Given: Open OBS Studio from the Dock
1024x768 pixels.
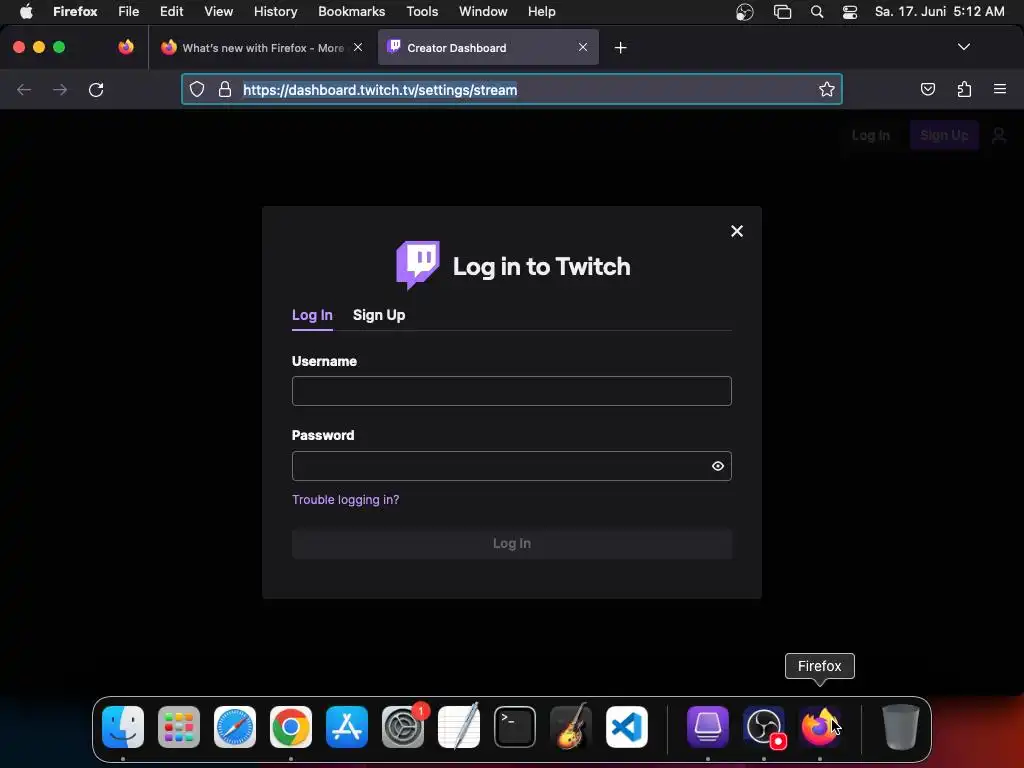Looking at the screenshot, I should (763, 727).
